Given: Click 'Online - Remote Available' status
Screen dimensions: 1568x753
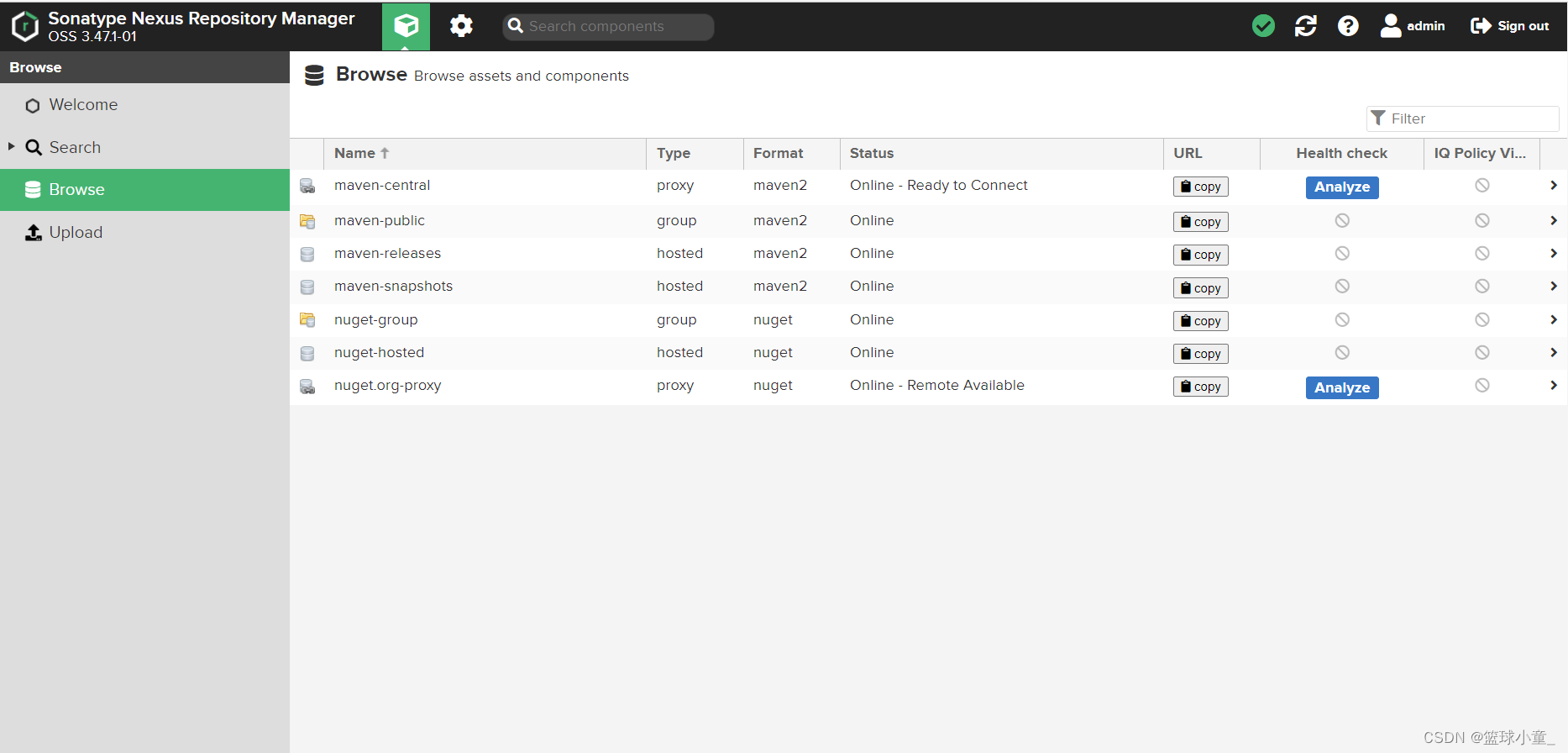Looking at the screenshot, I should pos(937,385).
